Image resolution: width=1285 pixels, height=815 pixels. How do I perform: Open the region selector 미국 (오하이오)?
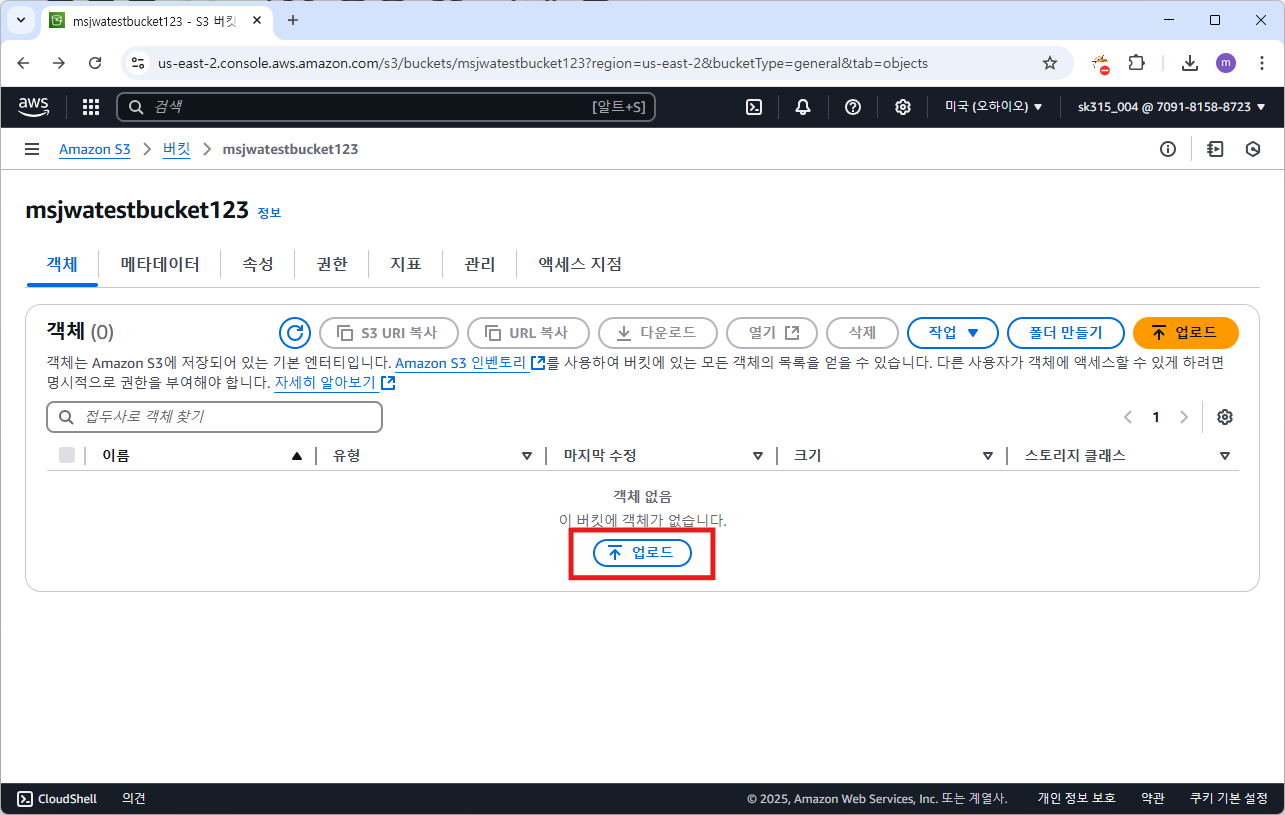[x=994, y=107]
